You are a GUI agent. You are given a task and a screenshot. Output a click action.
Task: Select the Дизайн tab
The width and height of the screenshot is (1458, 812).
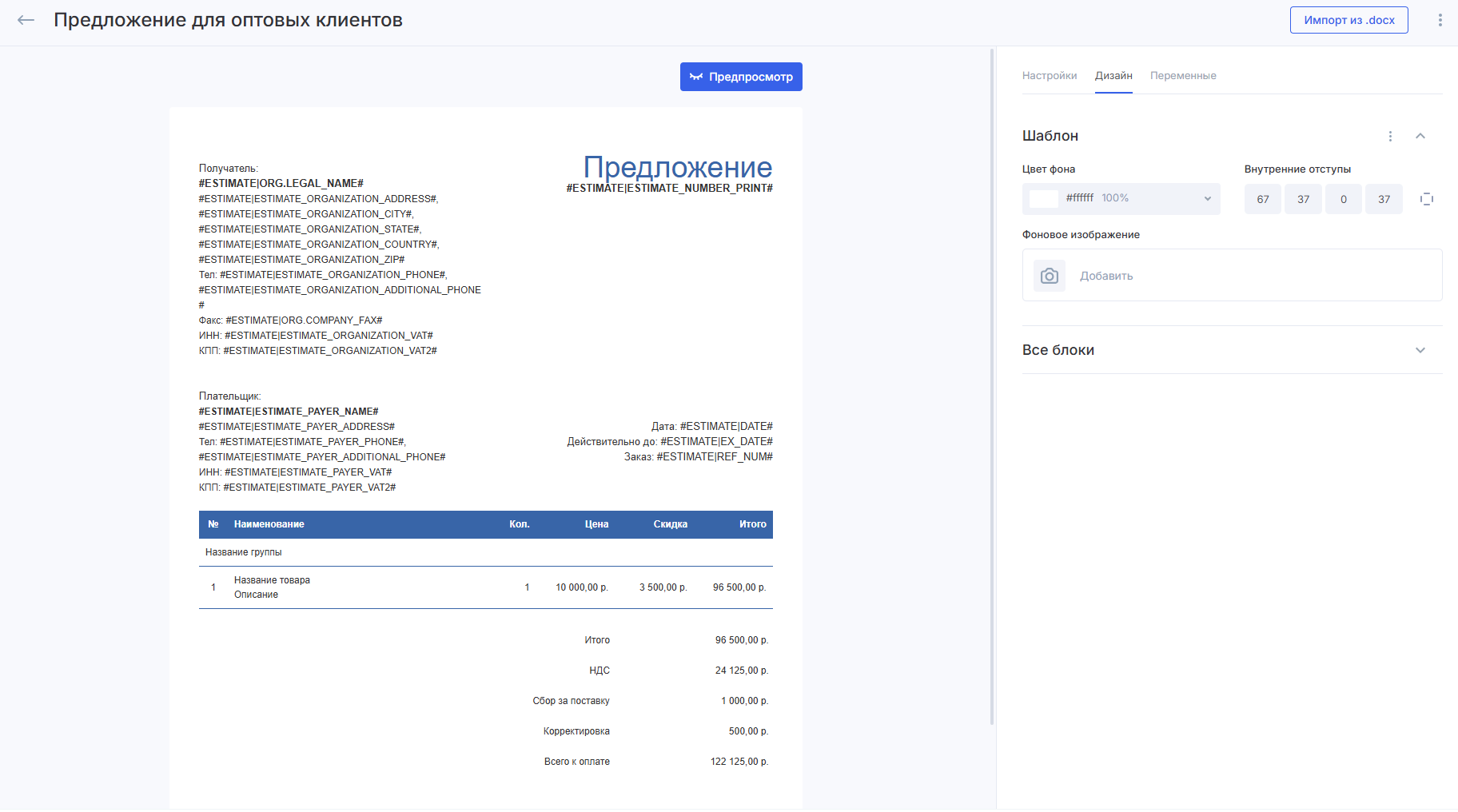tap(1113, 76)
